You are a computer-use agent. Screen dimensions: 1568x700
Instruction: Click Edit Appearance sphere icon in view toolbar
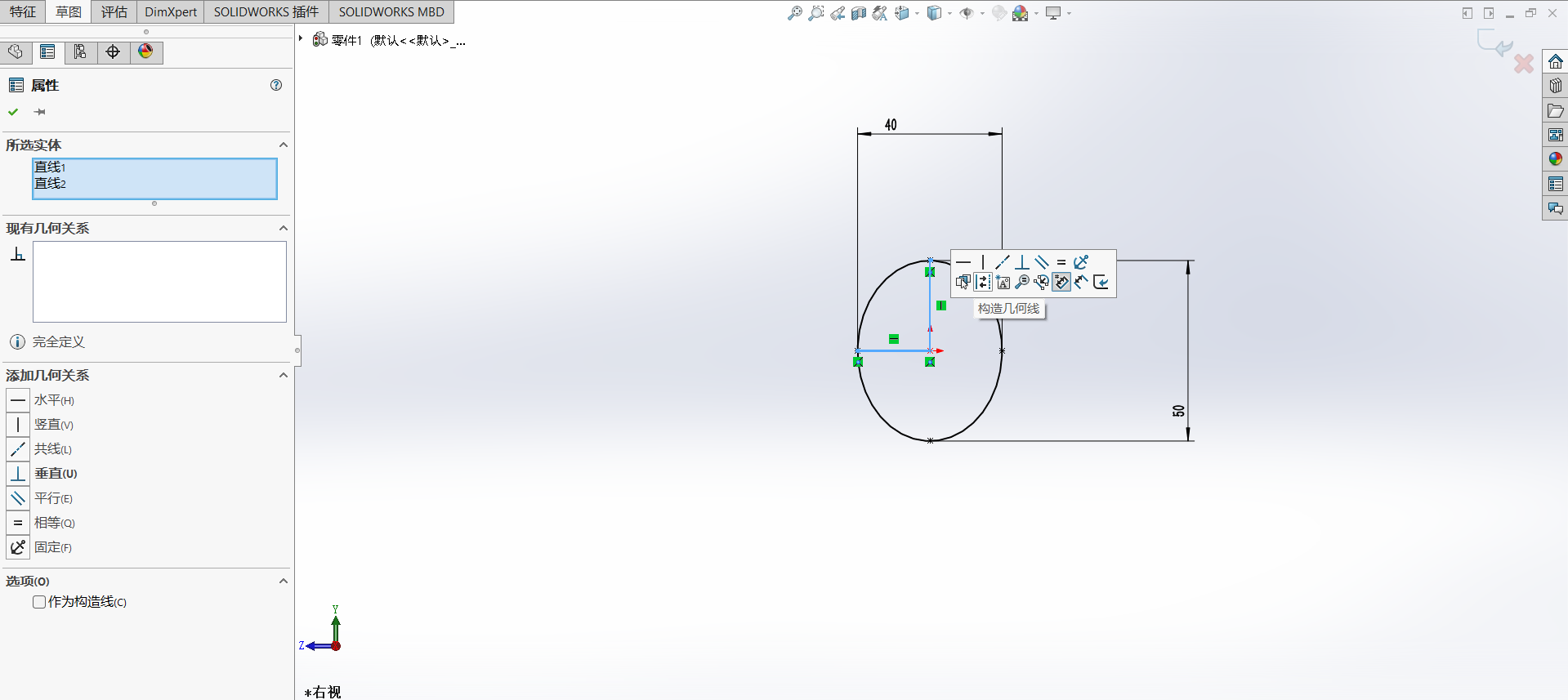point(998,13)
